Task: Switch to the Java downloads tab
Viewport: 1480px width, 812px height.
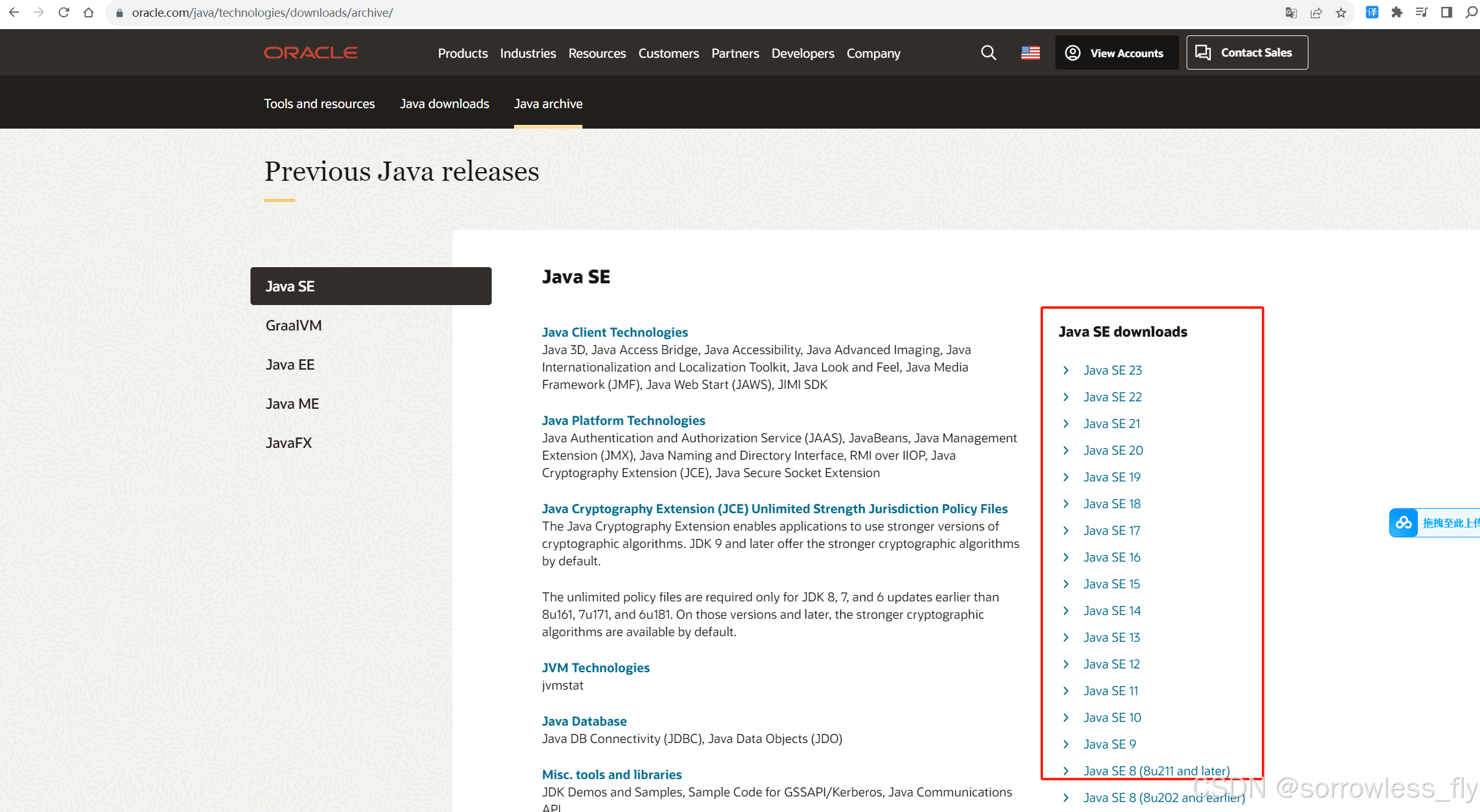Action: 444,104
